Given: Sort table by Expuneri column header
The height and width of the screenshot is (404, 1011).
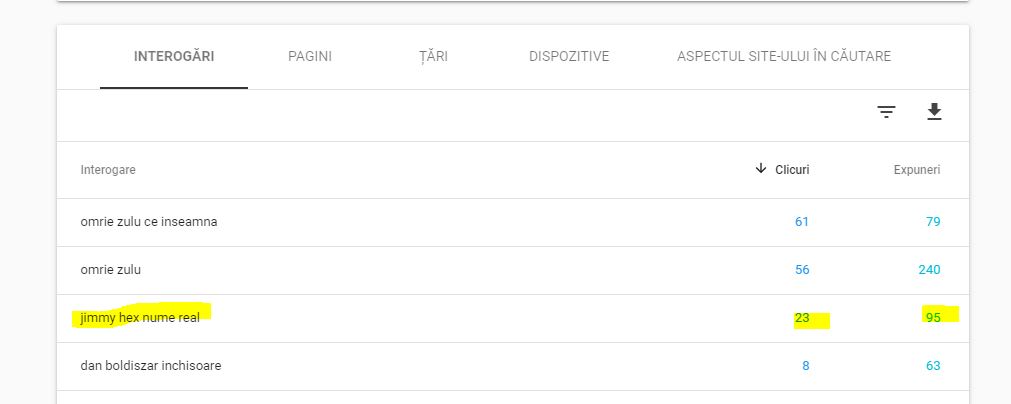Looking at the screenshot, I should 917,170.
